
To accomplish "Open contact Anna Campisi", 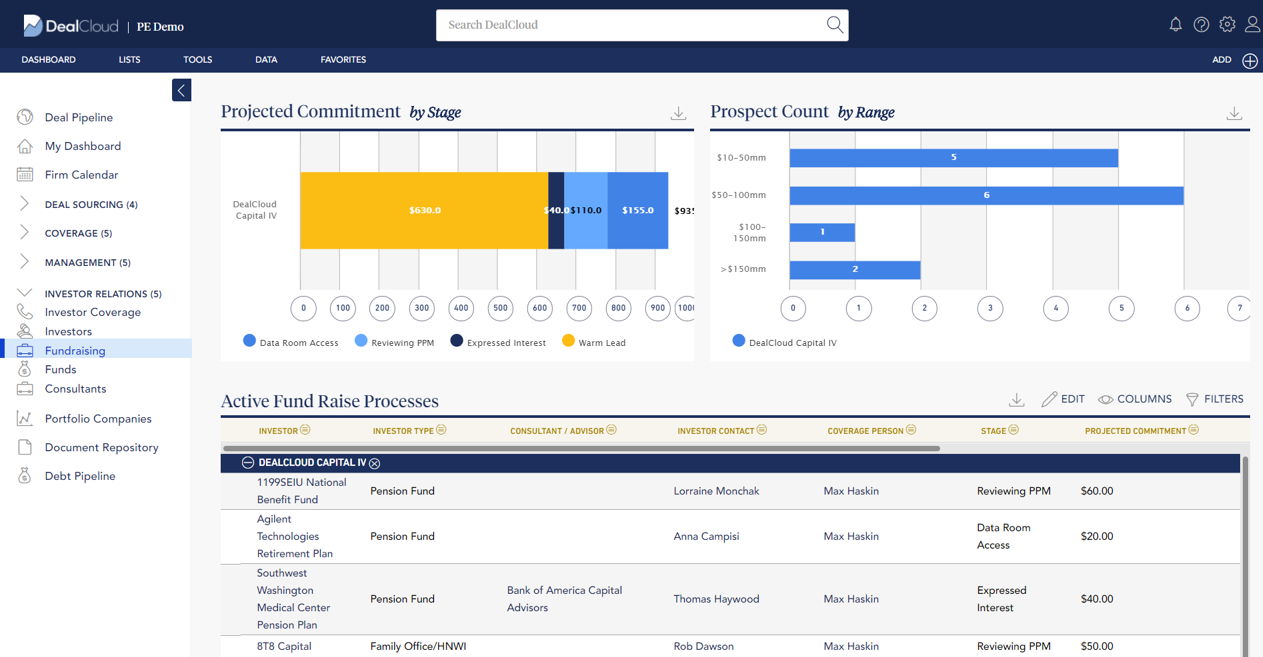I will [x=706, y=536].
